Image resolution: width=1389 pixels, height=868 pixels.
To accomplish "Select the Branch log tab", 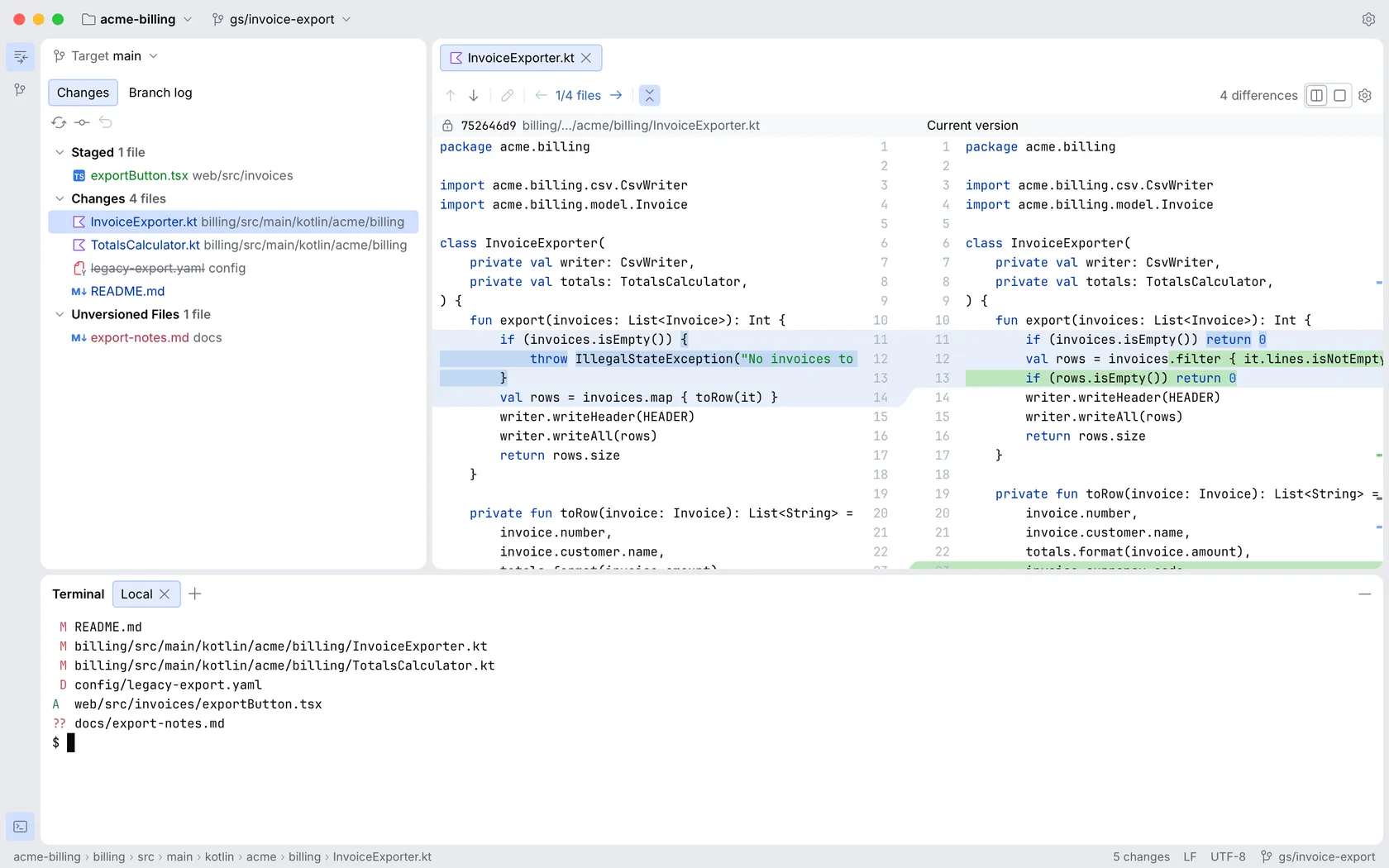I will 160,93.
